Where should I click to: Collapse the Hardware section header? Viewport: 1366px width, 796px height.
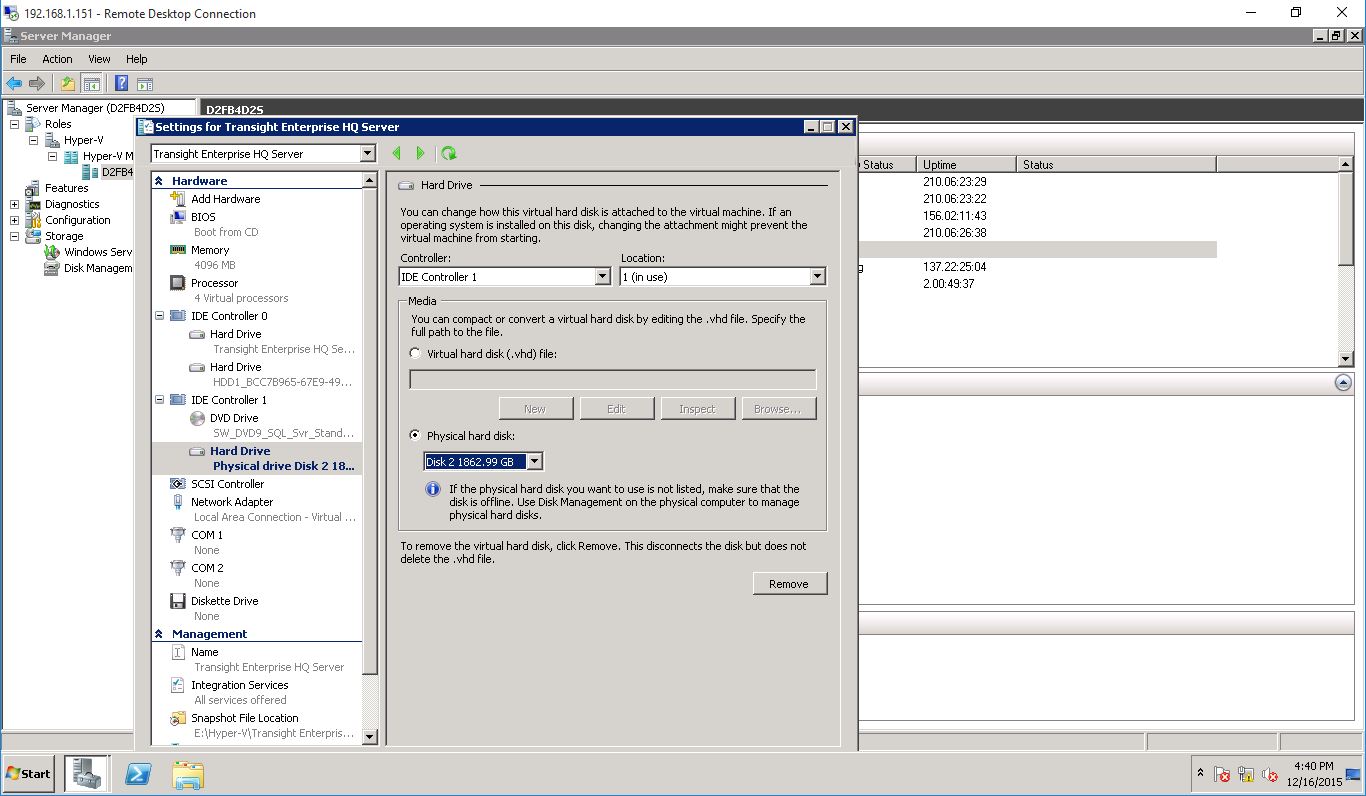tap(159, 181)
